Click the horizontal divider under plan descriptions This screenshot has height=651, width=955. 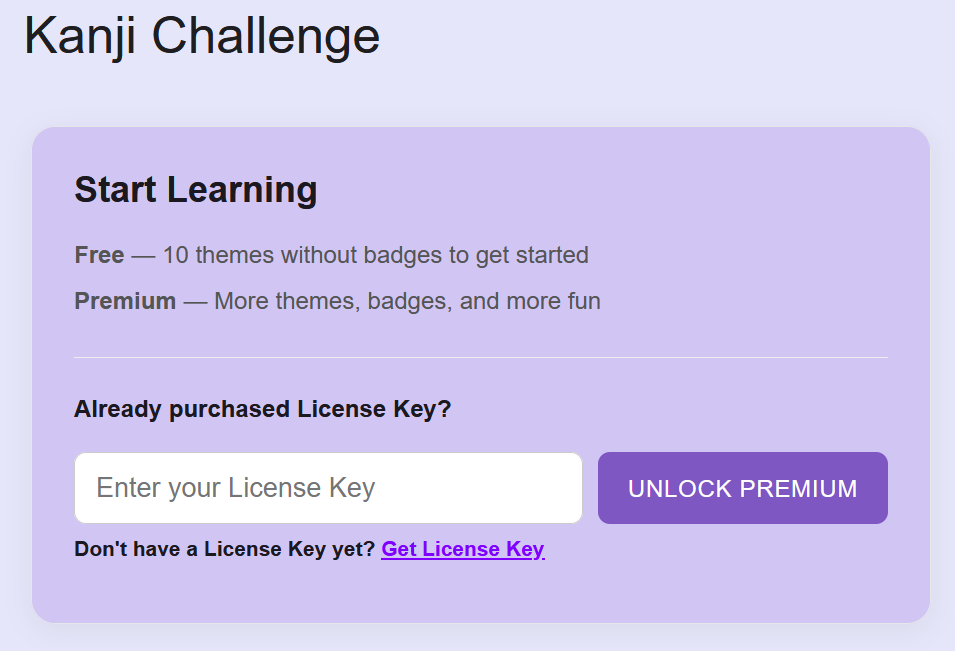click(x=481, y=357)
